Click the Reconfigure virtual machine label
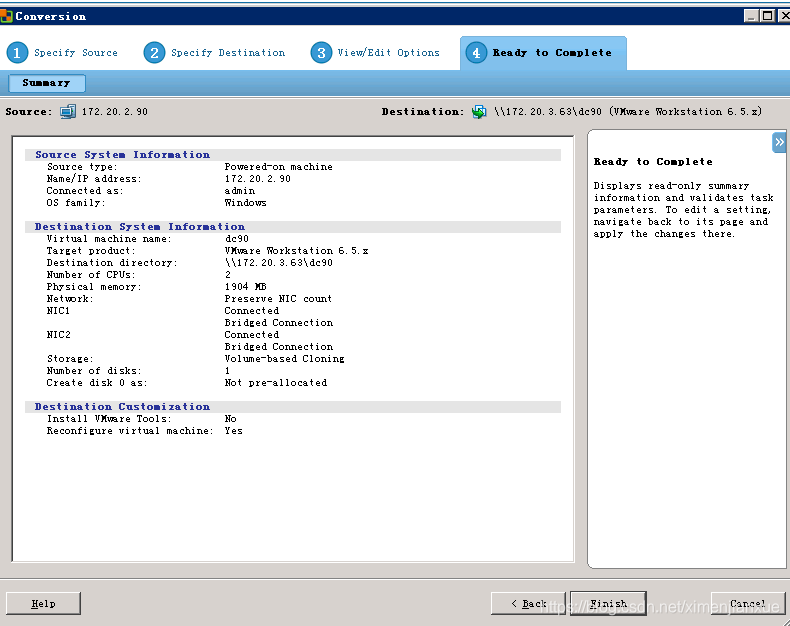Screen dimensions: 790x626 tap(129, 431)
